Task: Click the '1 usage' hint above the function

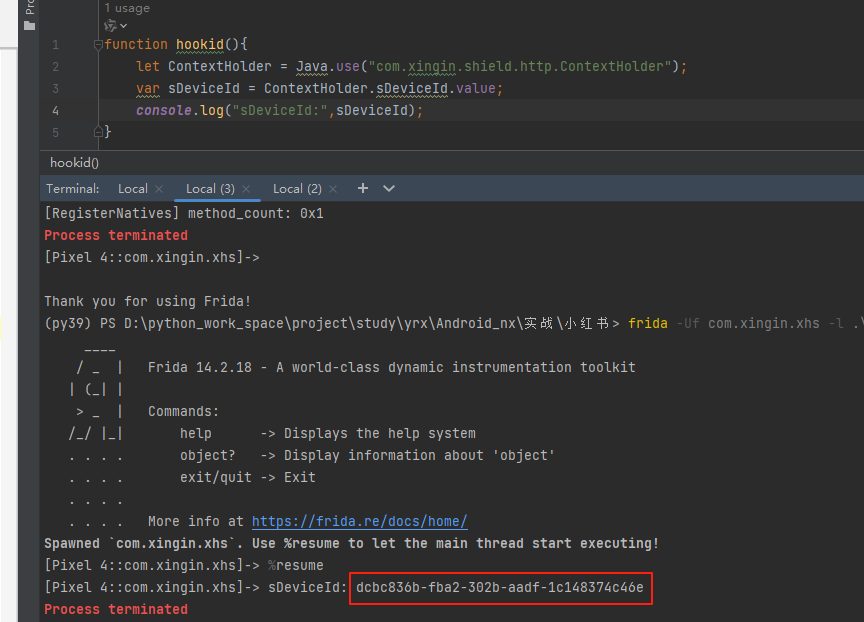Action: [127, 8]
